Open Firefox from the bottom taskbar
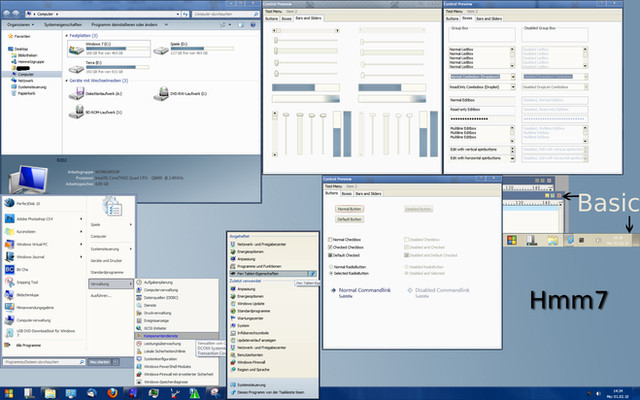Screen dimensions: 640x400 click(x=112, y=393)
